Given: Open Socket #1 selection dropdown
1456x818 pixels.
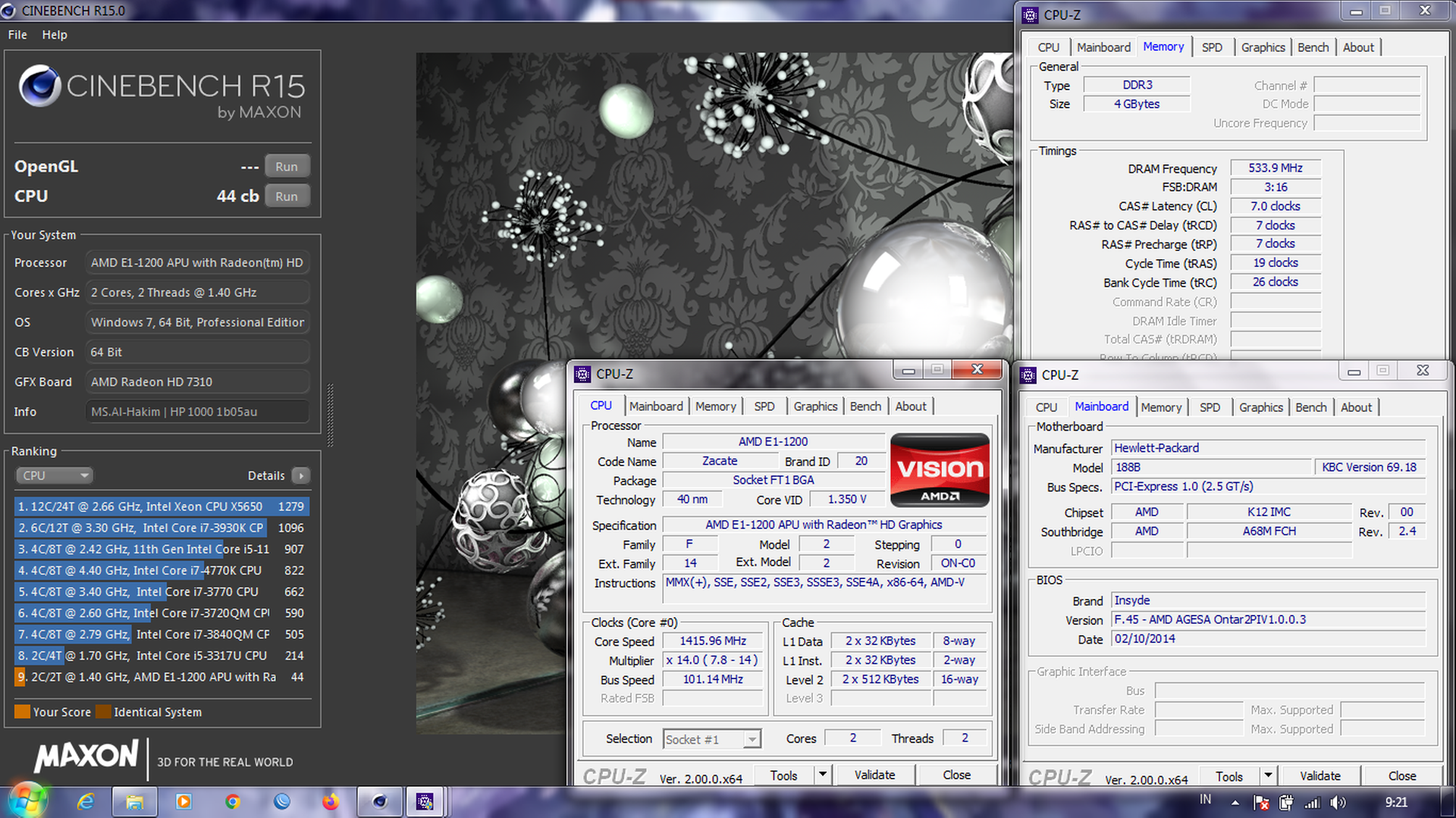Looking at the screenshot, I should point(711,739).
